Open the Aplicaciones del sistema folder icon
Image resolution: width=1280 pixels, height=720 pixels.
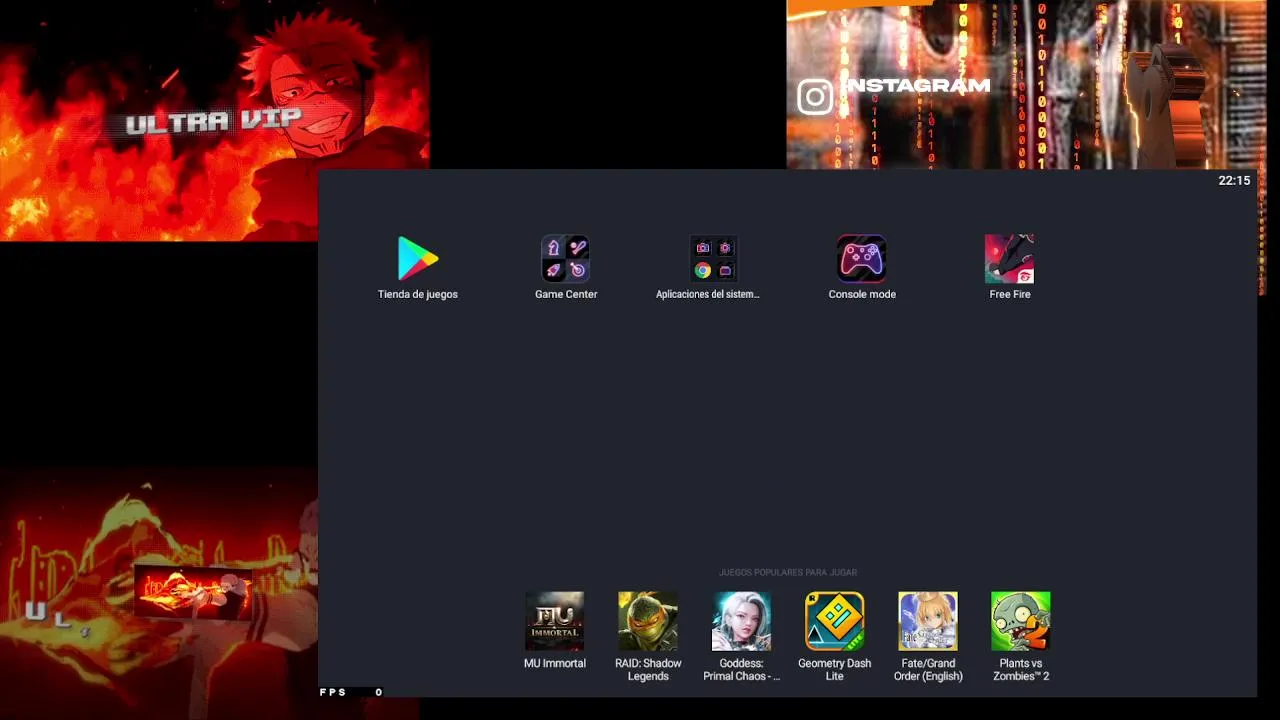pos(714,259)
